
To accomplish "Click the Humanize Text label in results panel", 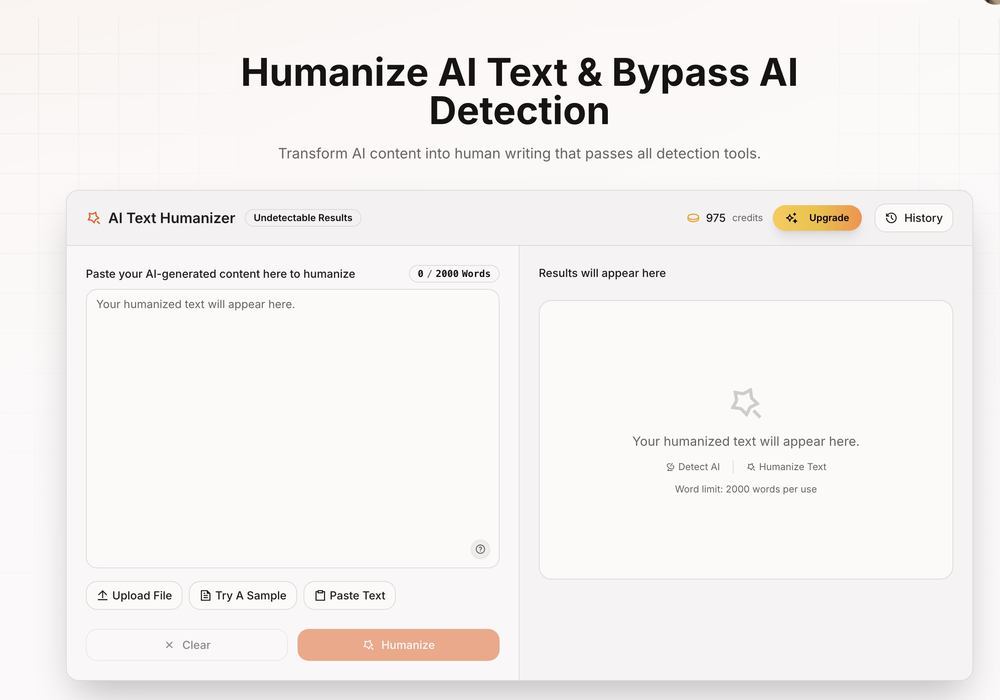I will 786,467.
